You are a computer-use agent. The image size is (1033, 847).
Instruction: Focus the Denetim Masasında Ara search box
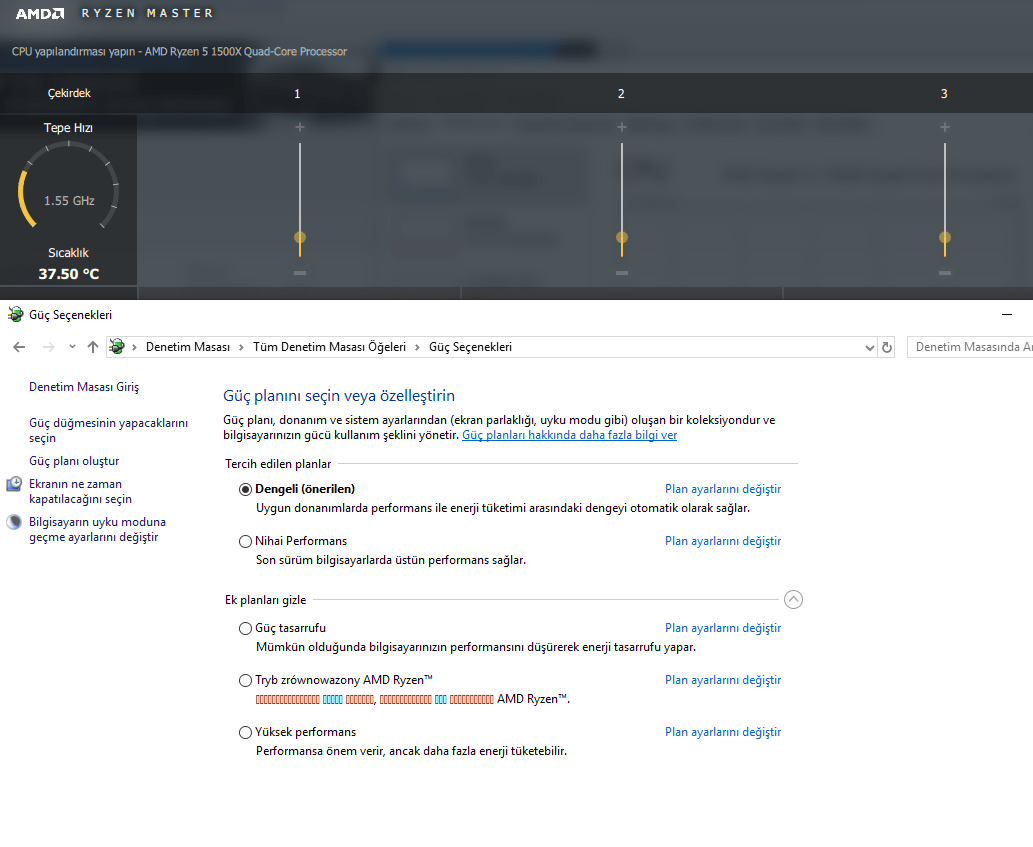970,347
